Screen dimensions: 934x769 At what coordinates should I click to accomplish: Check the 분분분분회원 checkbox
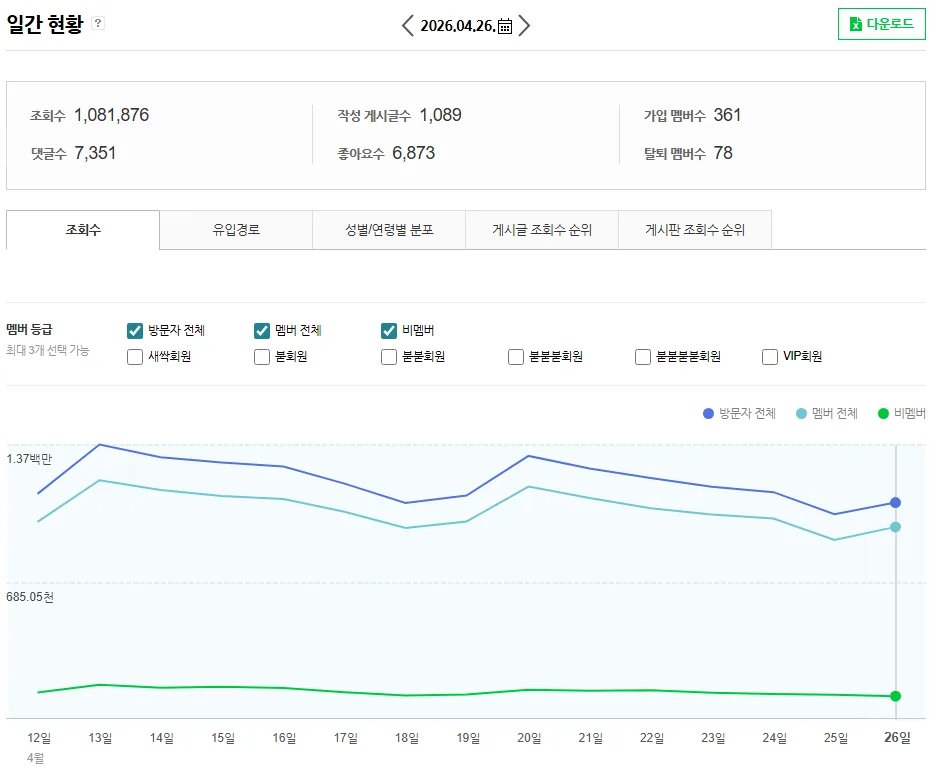pyautogui.click(x=642, y=357)
